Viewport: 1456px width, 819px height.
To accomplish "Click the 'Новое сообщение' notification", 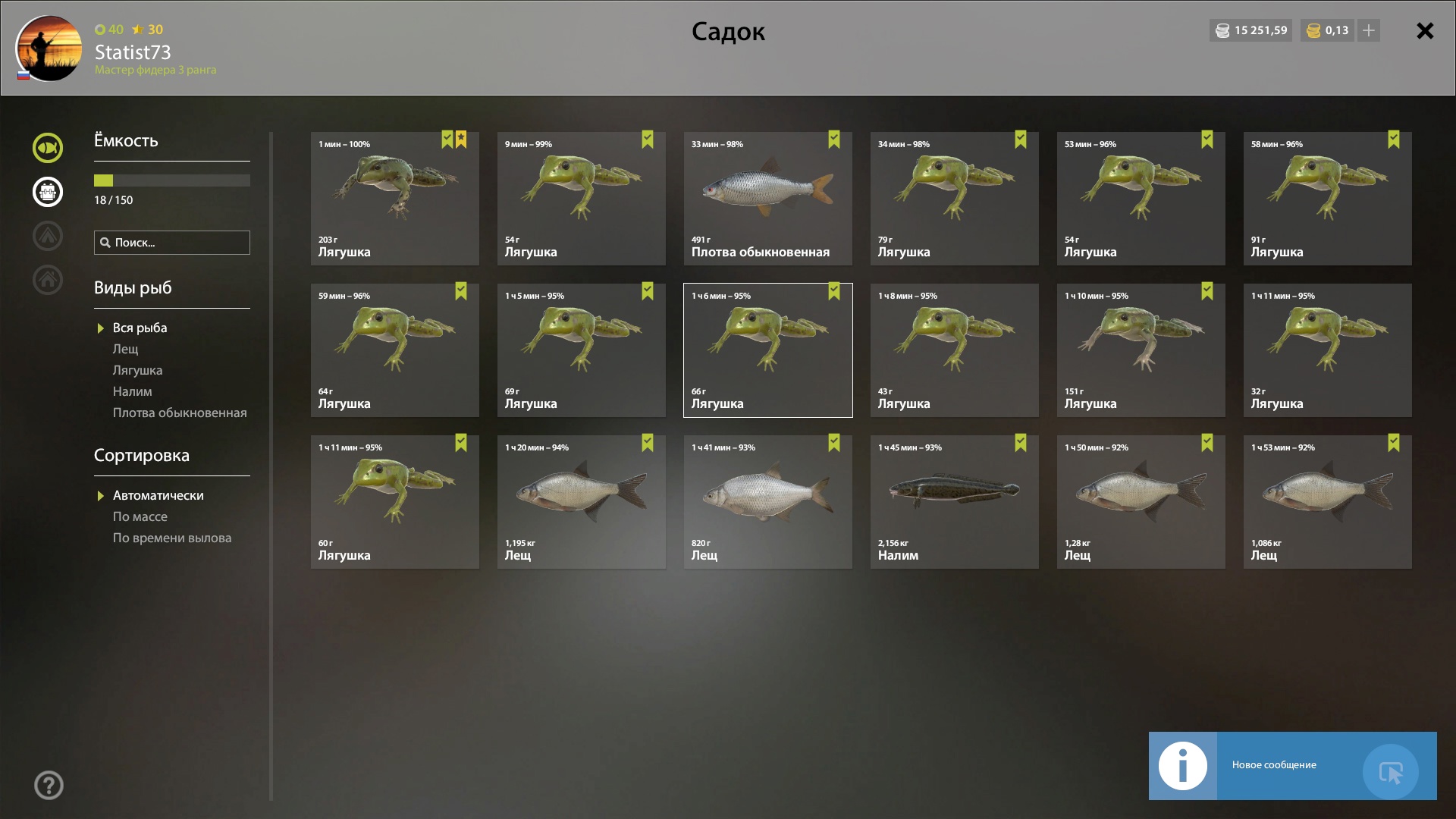I will (x=1293, y=766).
